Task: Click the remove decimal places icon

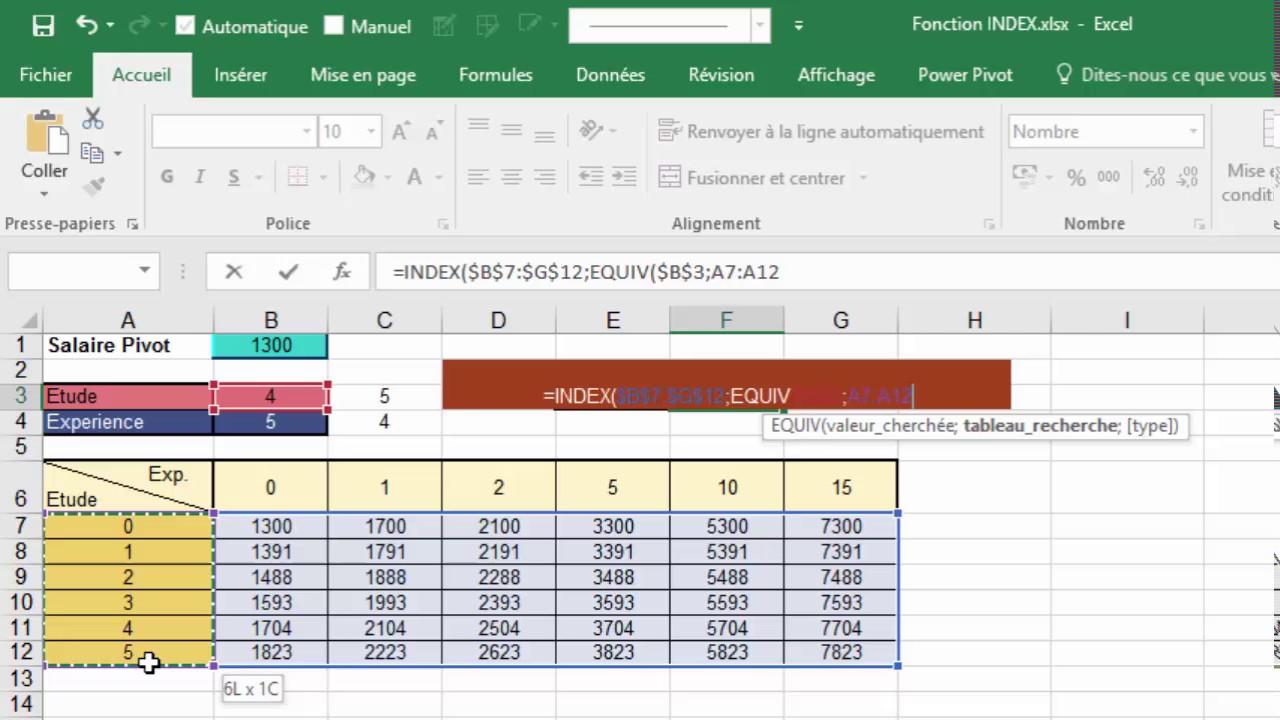Action: (1186, 177)
